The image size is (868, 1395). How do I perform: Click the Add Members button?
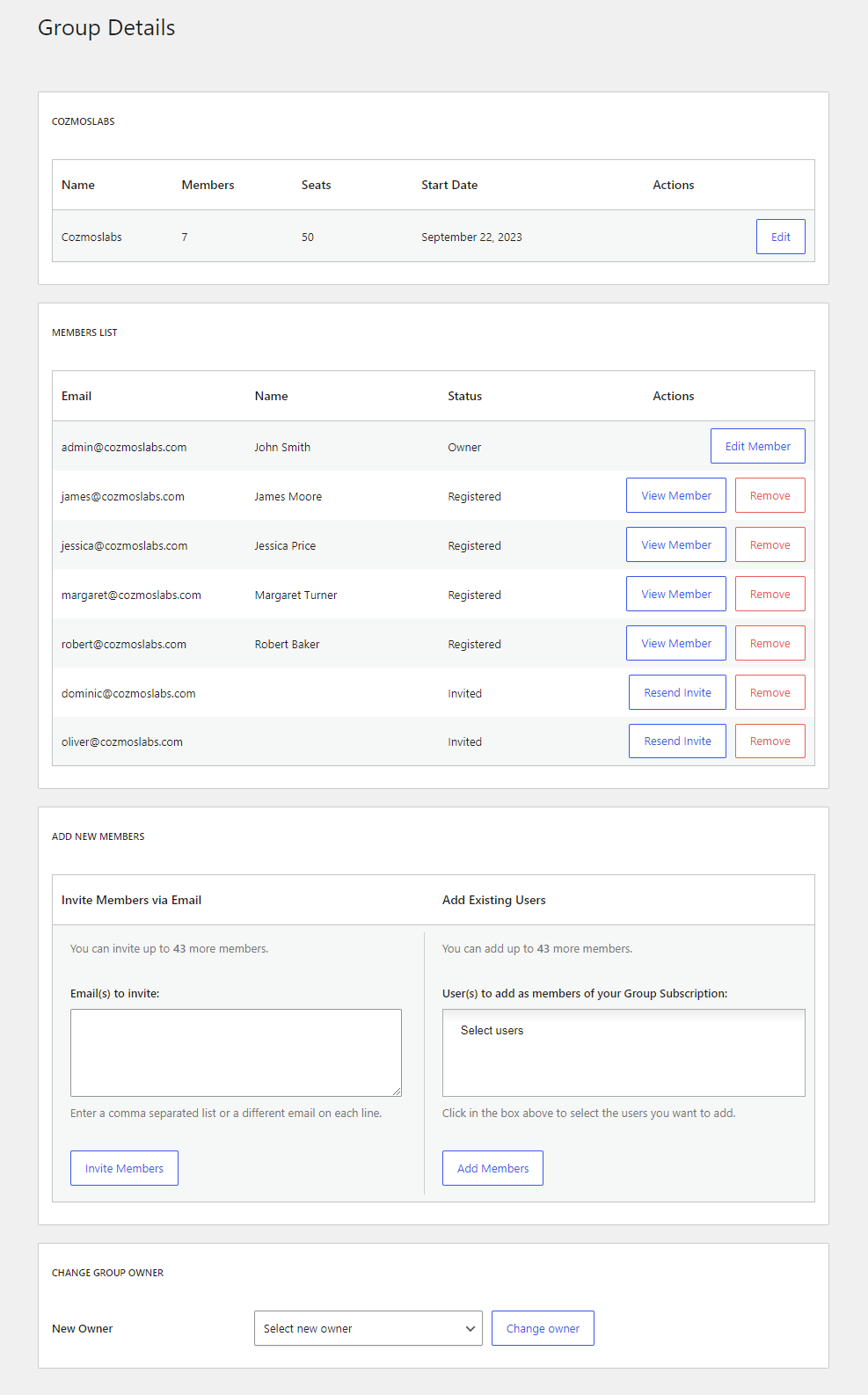tap(492, 1168)
